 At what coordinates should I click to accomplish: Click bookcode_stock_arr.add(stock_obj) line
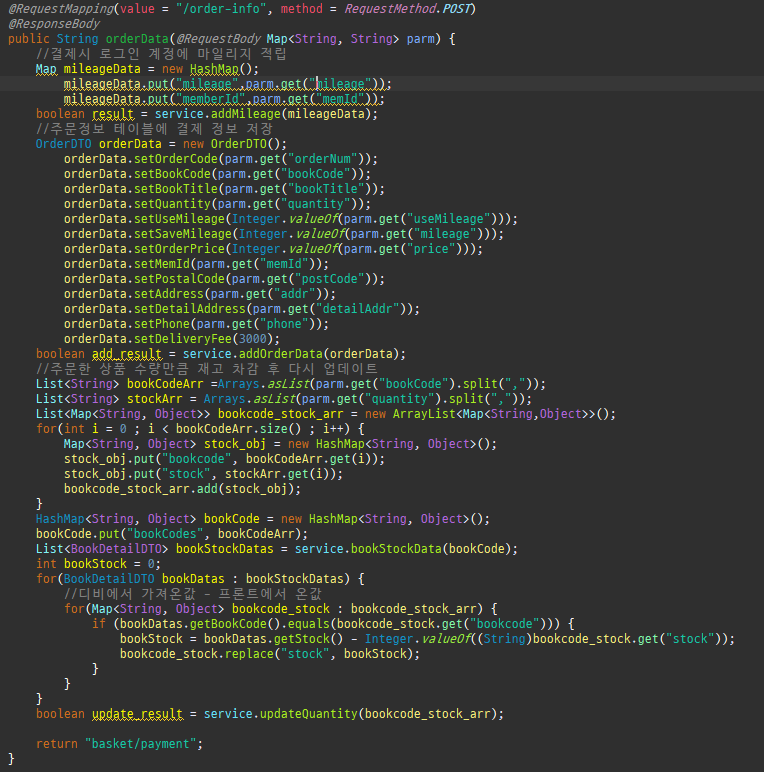(182, 489)
